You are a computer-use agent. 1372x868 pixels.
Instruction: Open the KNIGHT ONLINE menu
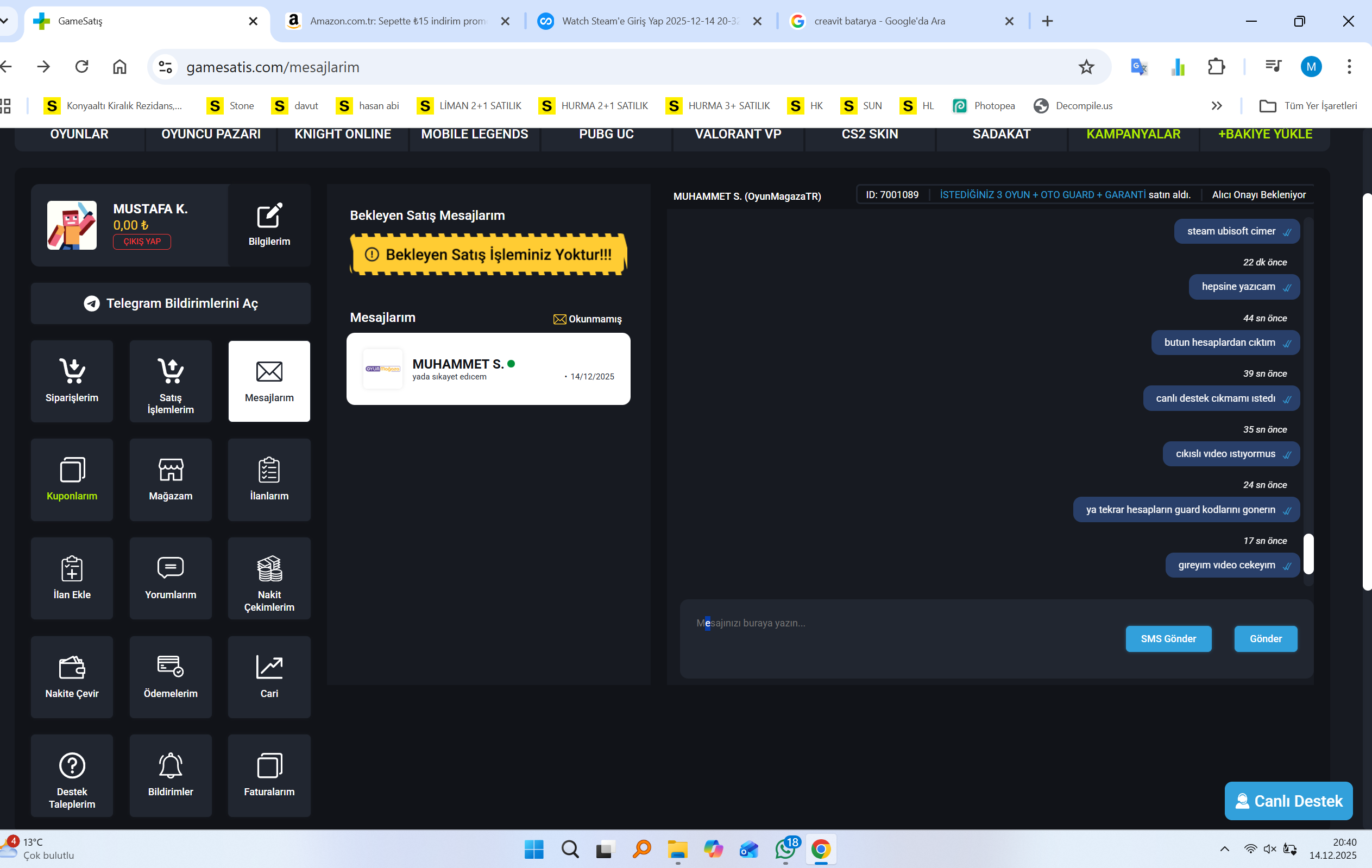(x=342, y=135)
